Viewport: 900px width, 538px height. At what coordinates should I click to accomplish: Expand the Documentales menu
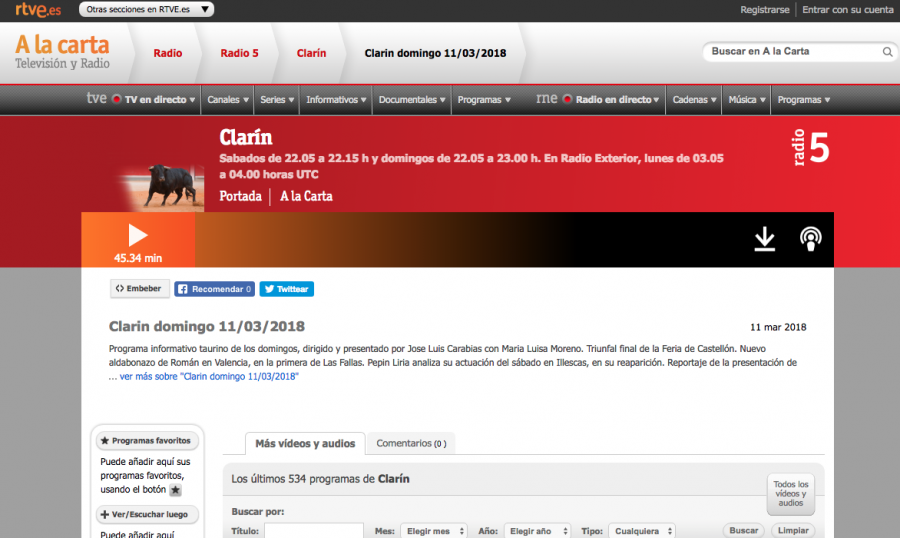tap(412, 100)
